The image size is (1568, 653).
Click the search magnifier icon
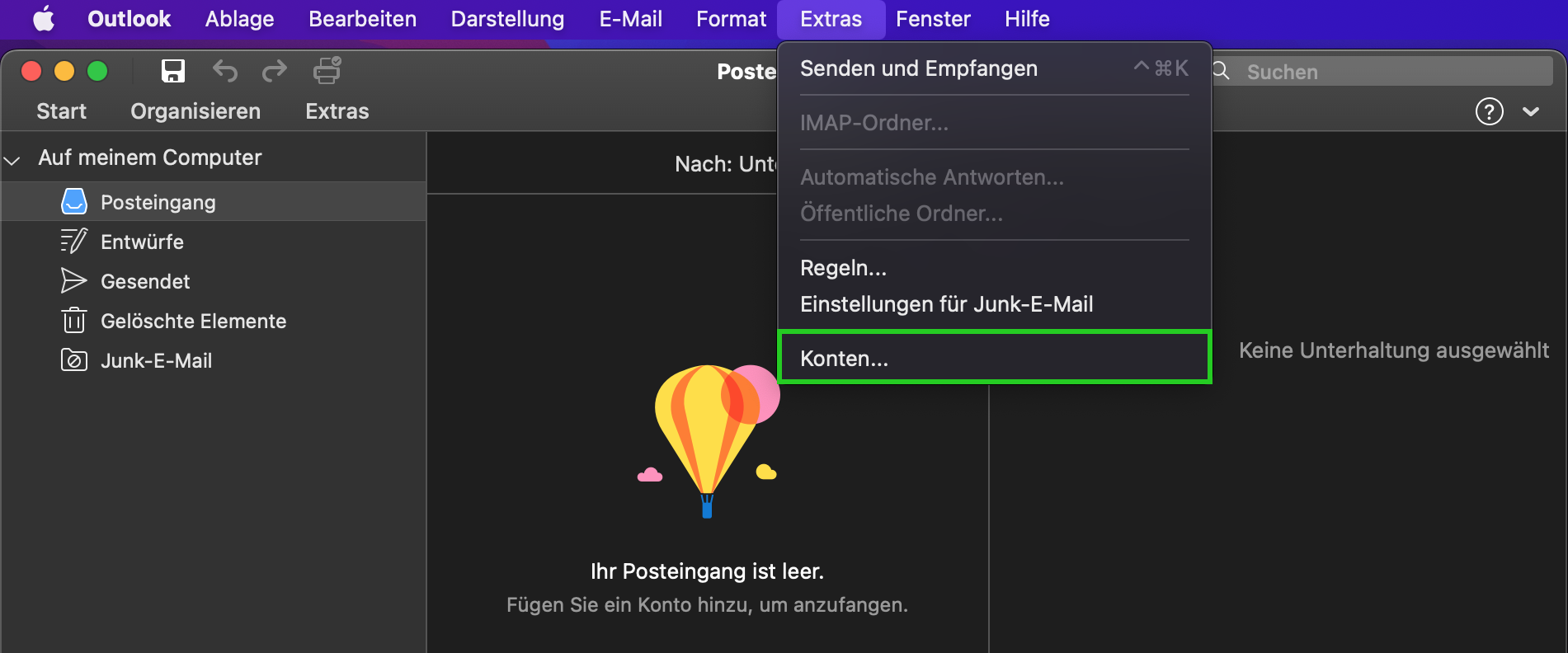(1222, 71)
